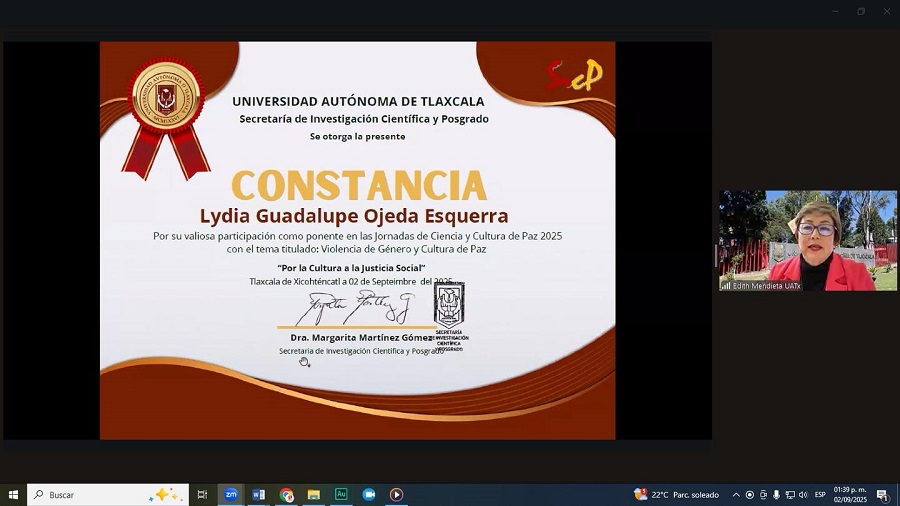Open the volume speaker control

(x=803, y=495)
